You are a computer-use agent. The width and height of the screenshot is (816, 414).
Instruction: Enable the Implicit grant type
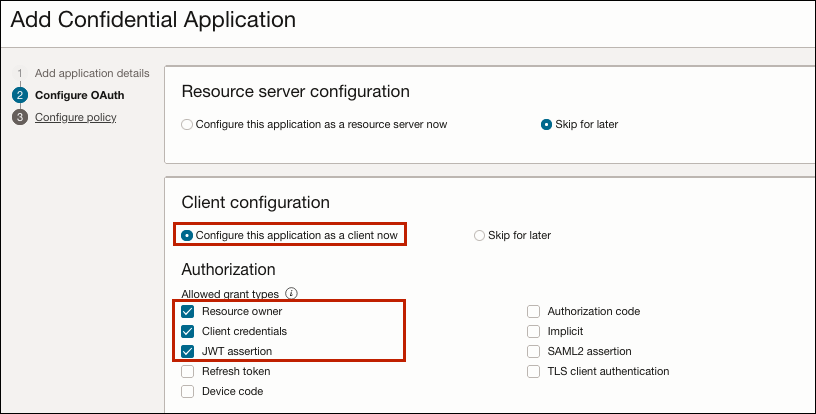pyautogui.click(x=533, y=331)
